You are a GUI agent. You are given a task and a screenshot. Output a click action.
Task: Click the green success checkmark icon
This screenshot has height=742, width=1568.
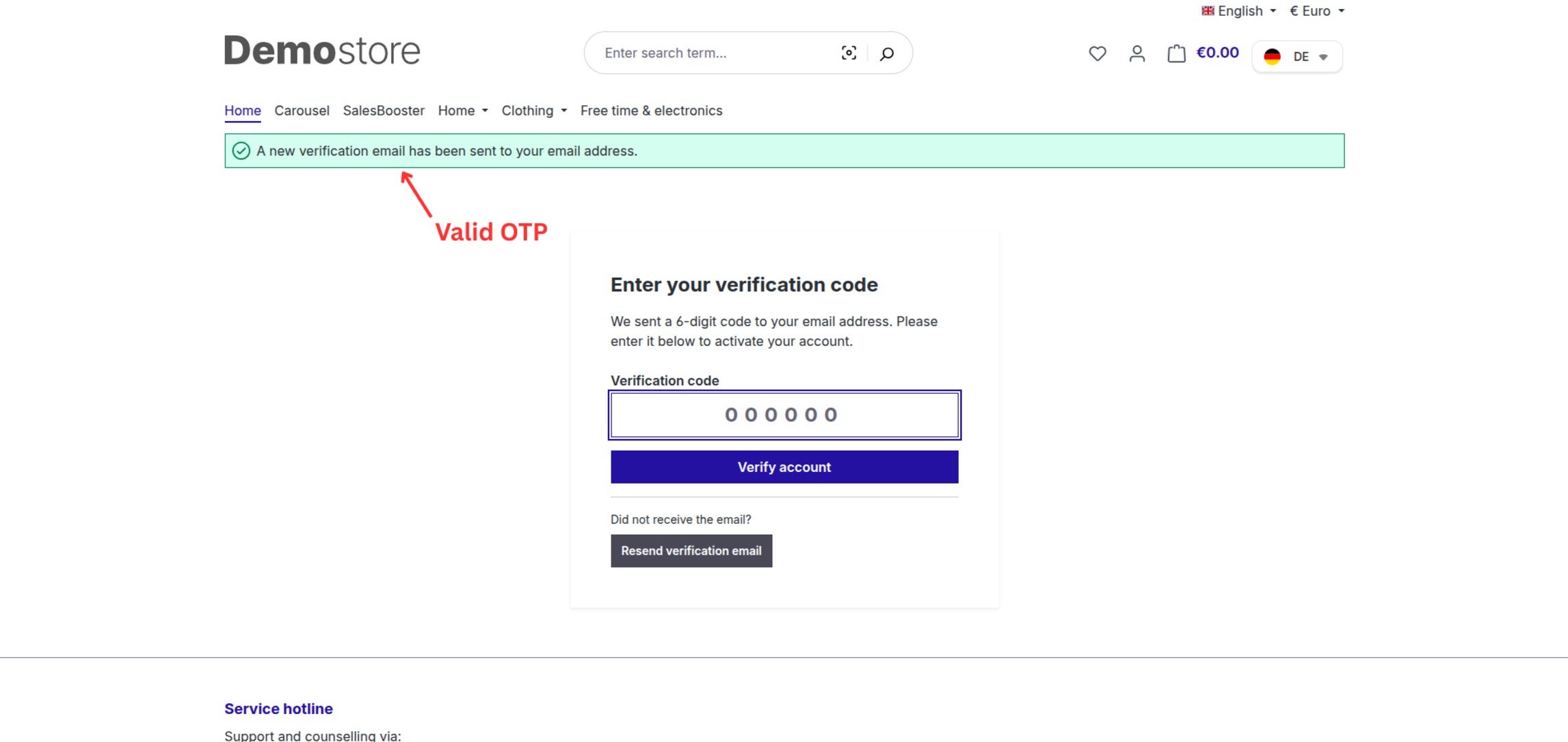pos(241,150)
